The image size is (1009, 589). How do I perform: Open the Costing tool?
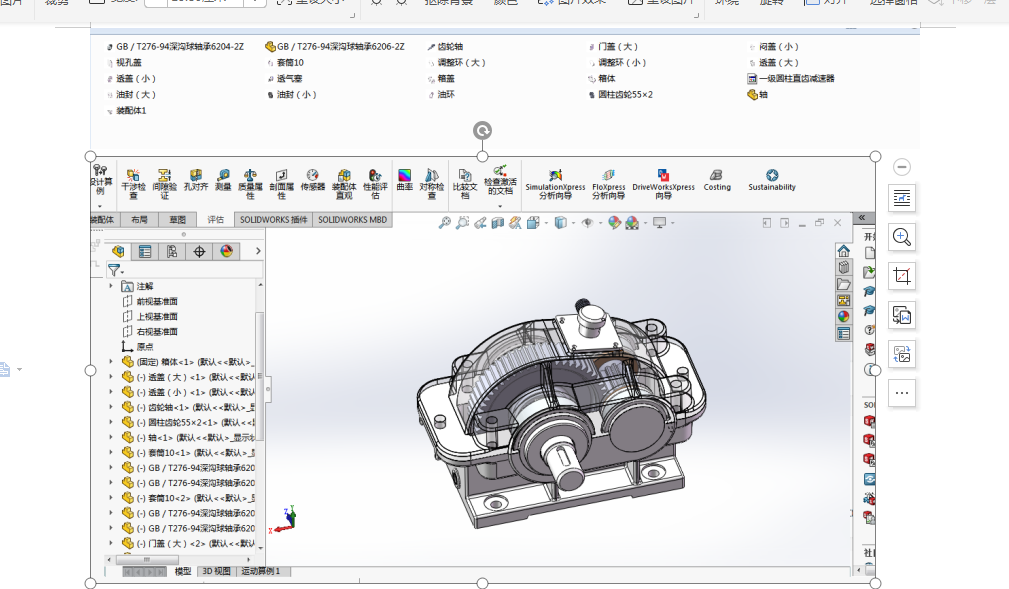(717, 179)
